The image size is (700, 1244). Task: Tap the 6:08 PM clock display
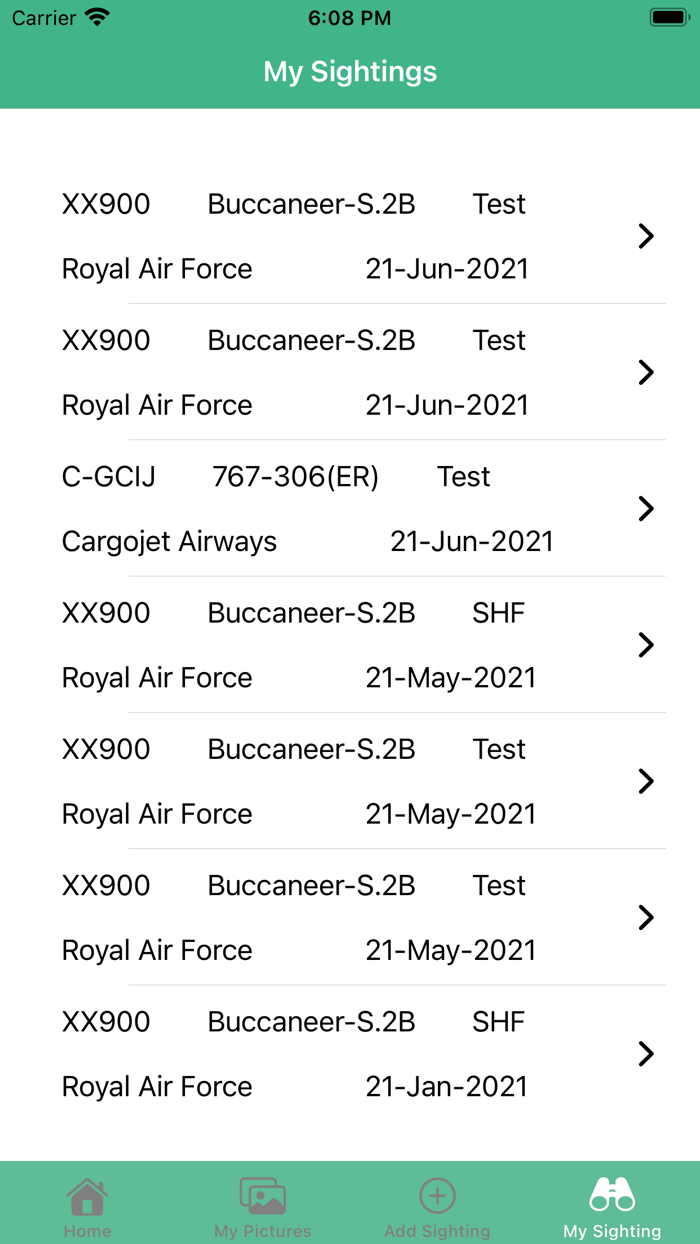(350, 16)
